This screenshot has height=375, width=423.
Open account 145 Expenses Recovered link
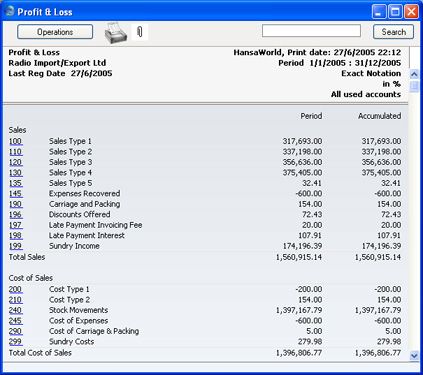[x=15, y=194]
